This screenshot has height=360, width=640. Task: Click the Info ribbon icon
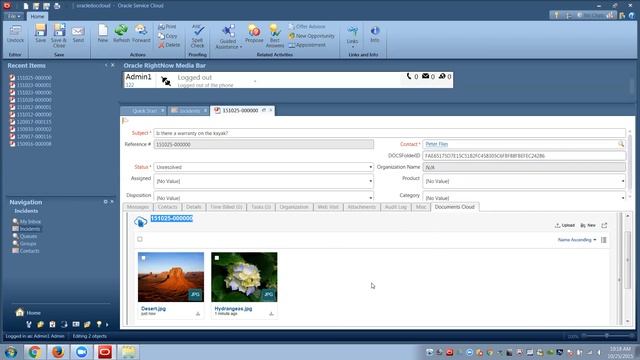point(375,34)
